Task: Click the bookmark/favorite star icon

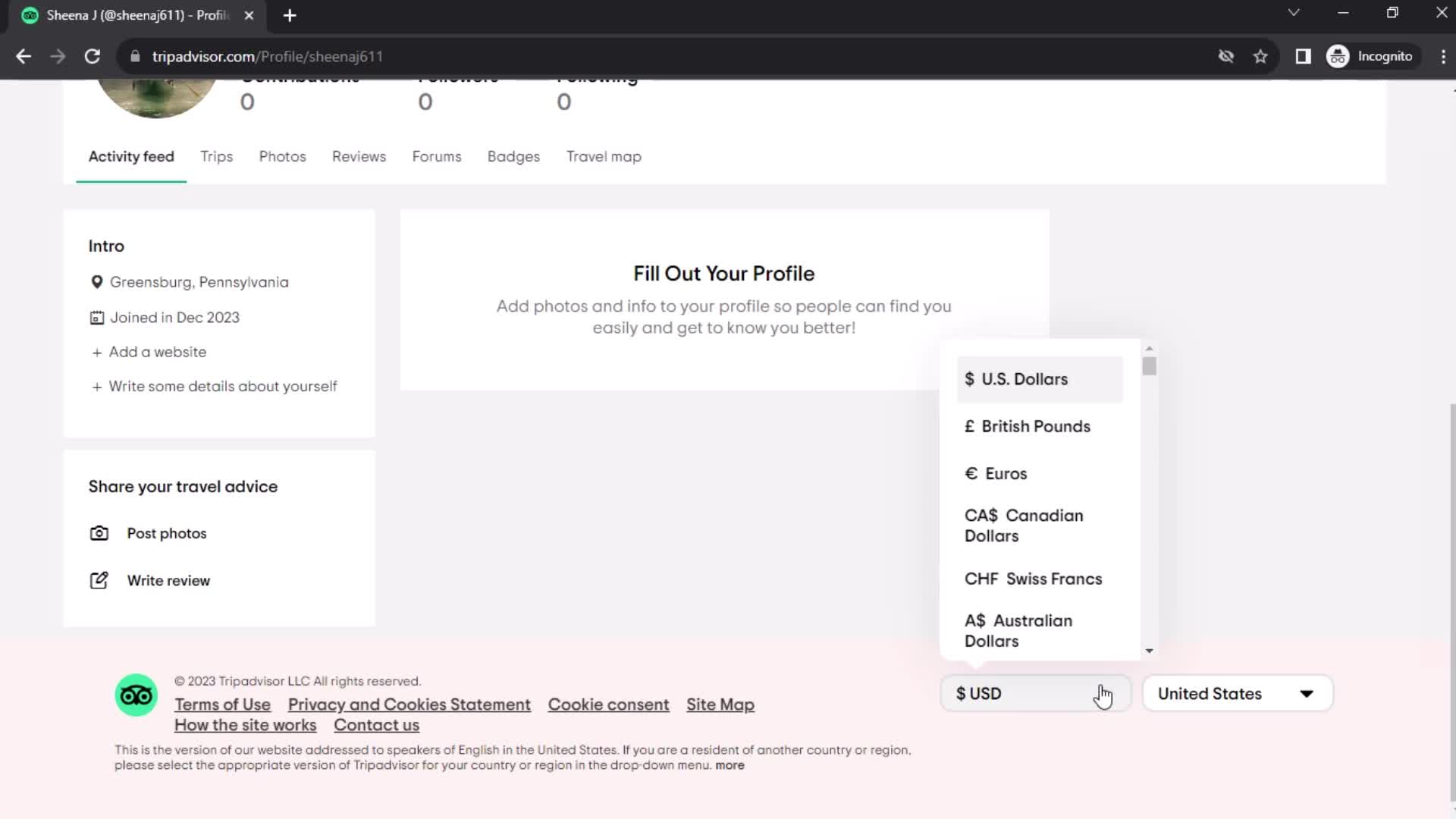Action: point(1262,56)
